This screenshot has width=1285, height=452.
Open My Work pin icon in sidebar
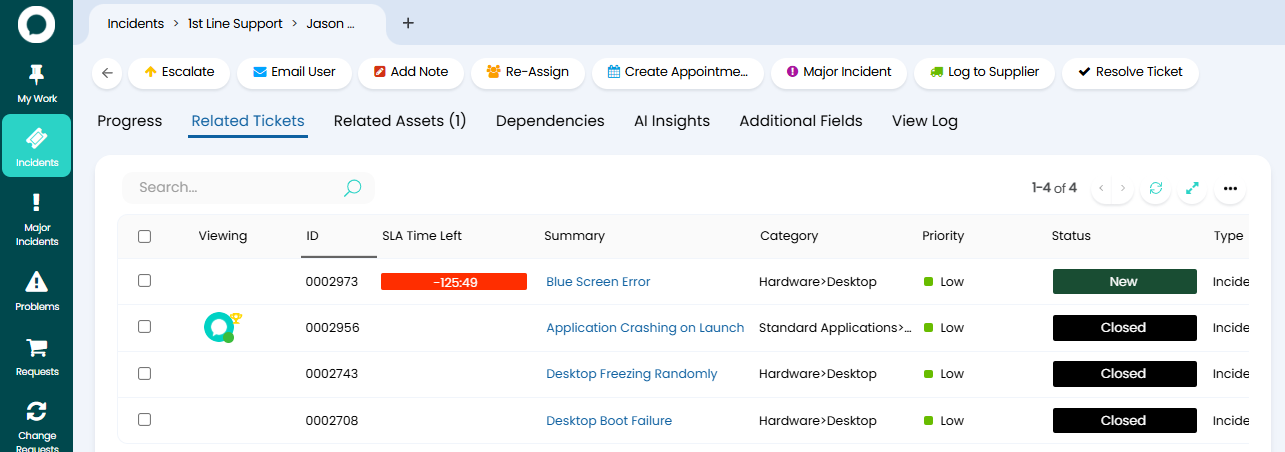tap(36, 74)
